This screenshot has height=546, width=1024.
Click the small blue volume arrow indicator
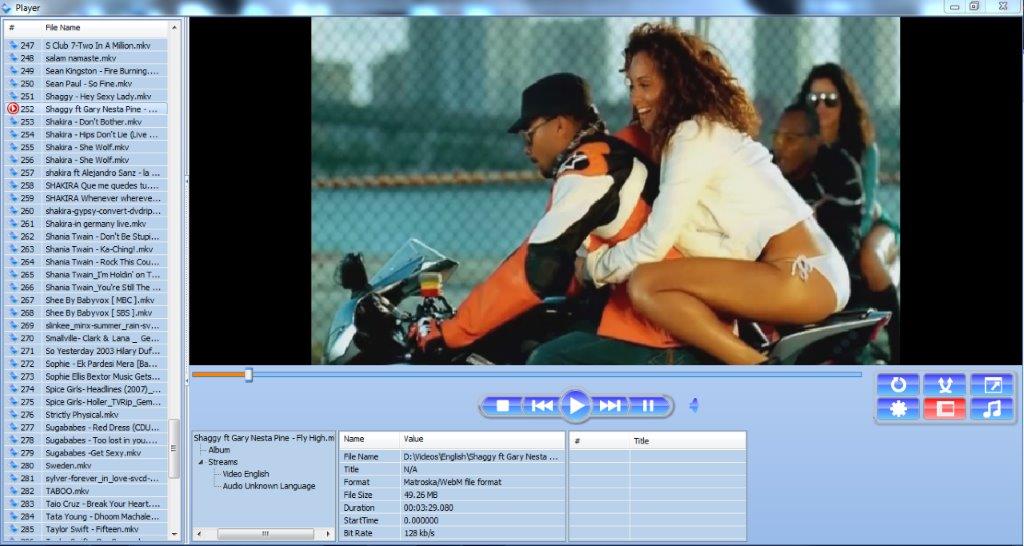pyautogui.click(x=694, y=405)
